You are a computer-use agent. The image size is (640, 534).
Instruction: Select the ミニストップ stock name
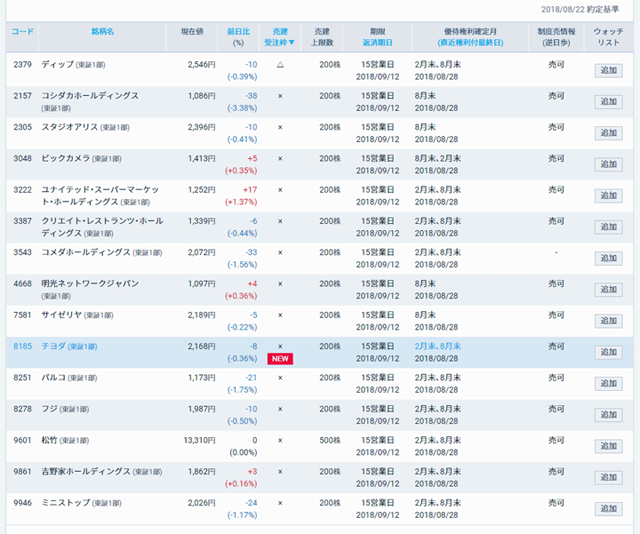(66, 503)
